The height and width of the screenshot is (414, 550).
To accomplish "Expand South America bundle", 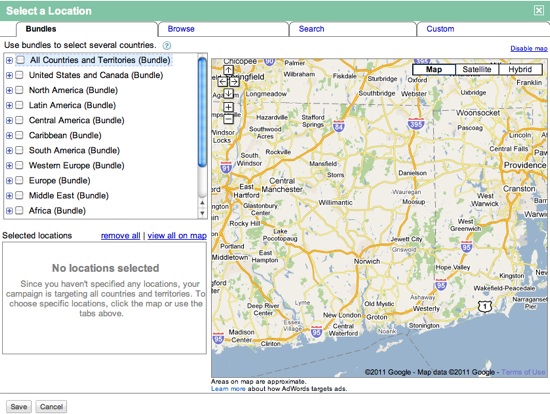I will click(9, 151).
